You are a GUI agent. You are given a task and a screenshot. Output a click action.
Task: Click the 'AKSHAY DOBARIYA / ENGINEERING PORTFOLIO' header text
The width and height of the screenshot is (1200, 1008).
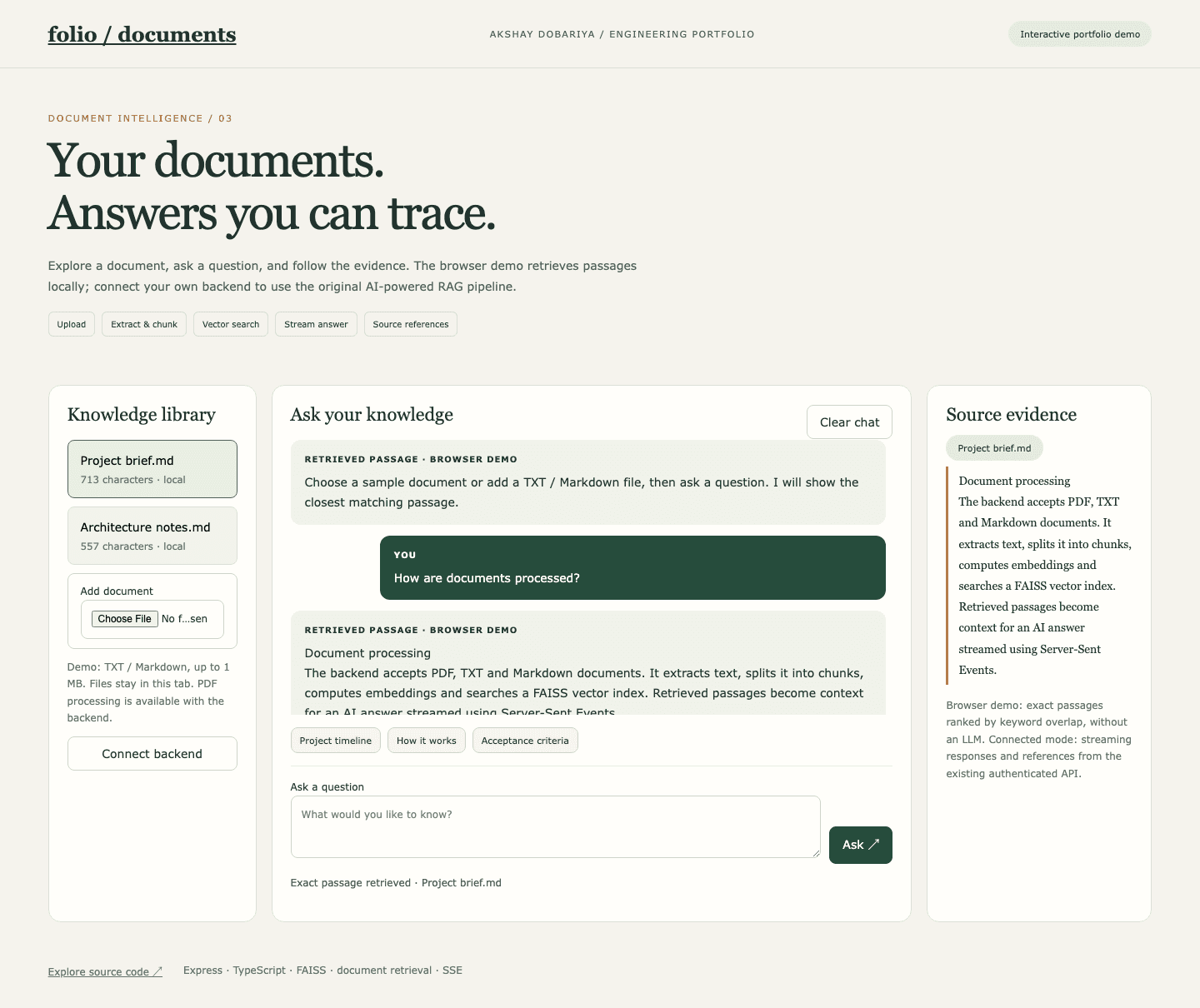(622, 34)
